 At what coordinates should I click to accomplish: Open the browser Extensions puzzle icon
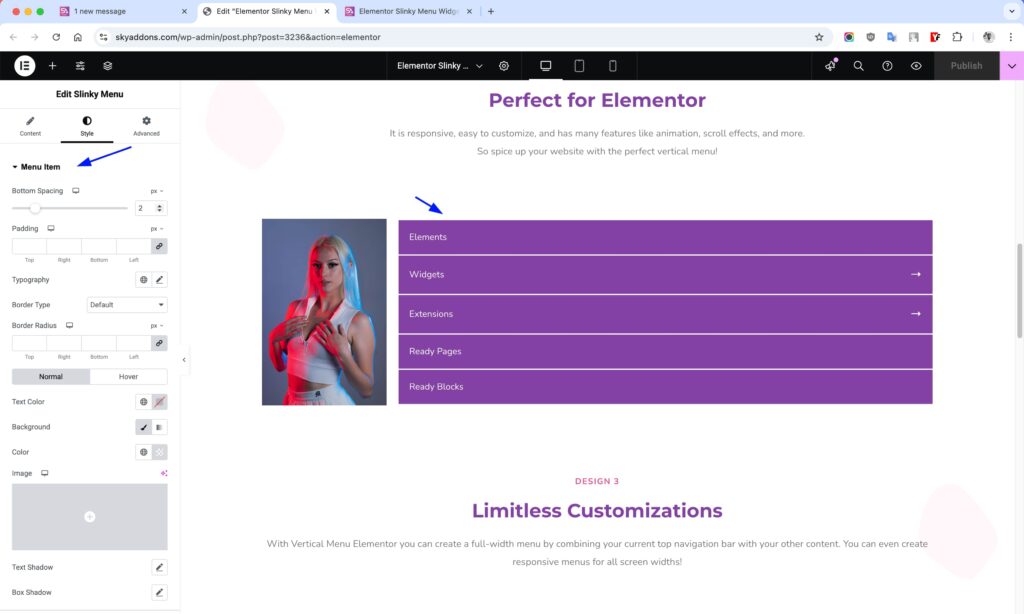pos(957,37)
